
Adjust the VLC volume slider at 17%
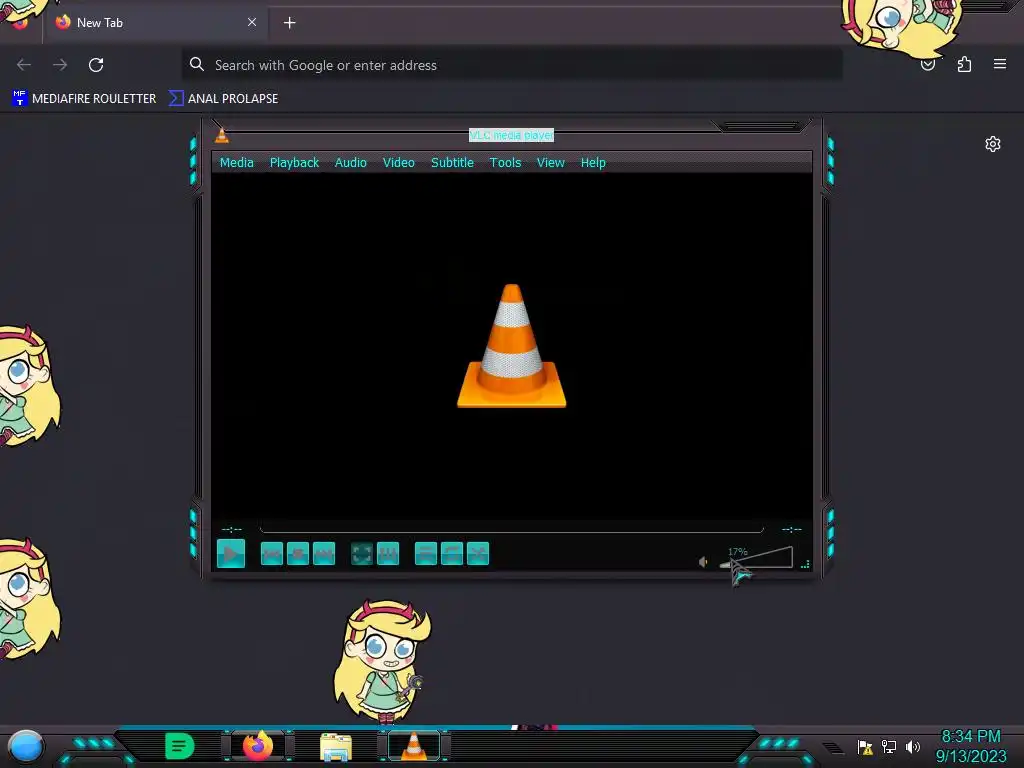click(x=756, y=558)
